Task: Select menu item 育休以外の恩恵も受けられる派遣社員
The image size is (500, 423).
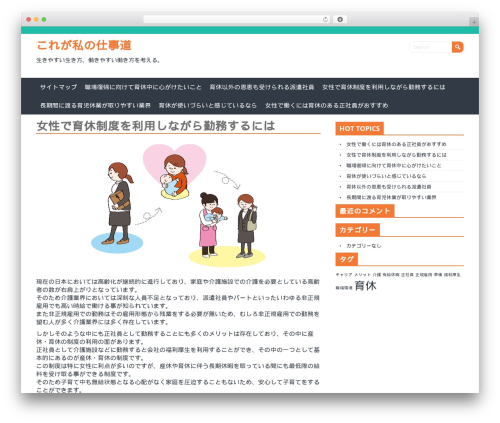Action: click(x=262, y=87)
